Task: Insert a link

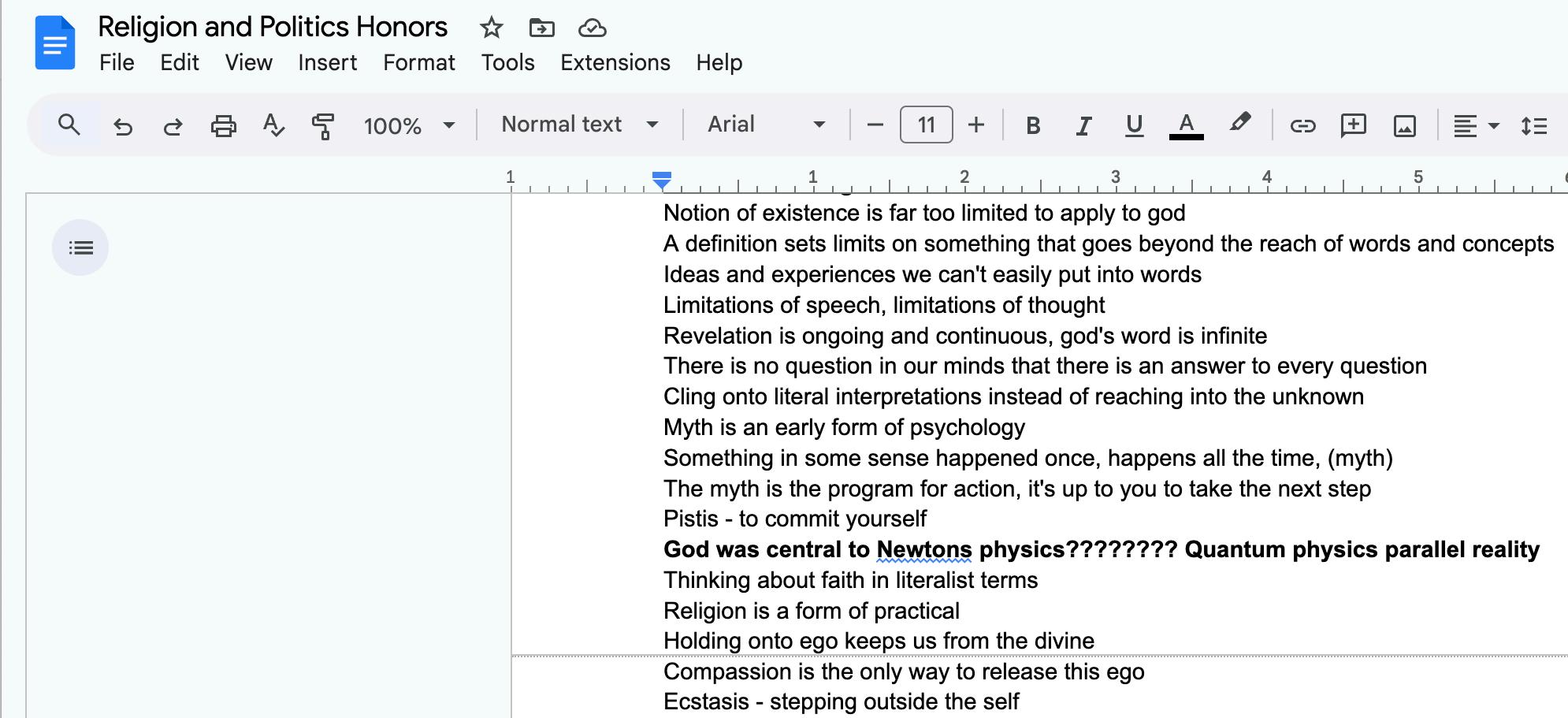Action: point(1302,125)
